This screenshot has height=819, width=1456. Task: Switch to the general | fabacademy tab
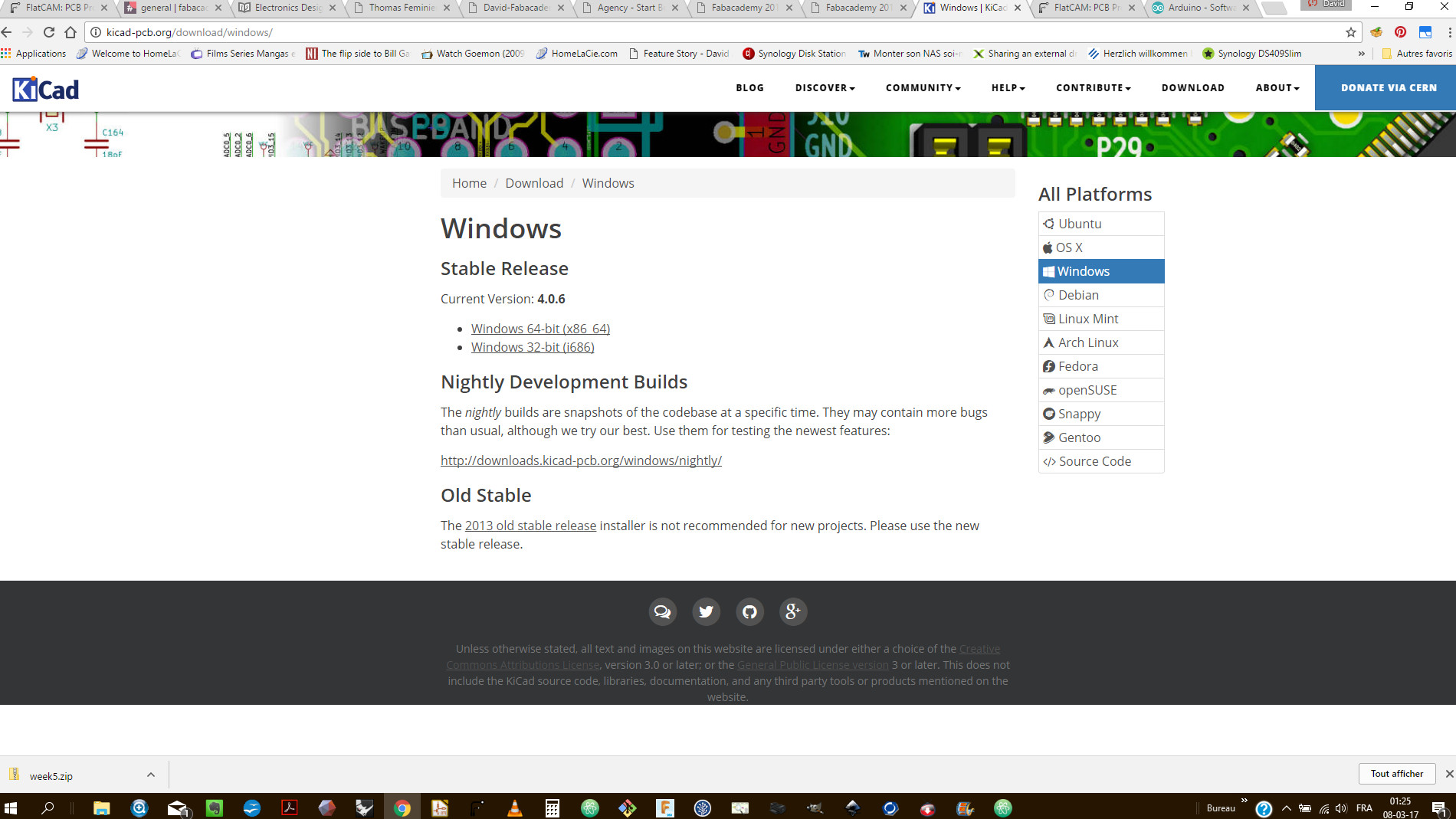pyautogui.click(x=173, y=8)
